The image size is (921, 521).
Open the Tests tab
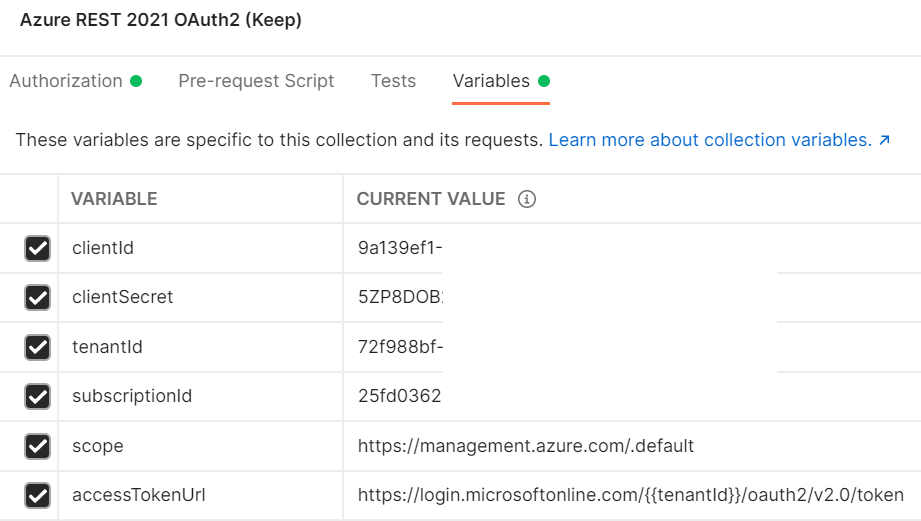[394, 80]
